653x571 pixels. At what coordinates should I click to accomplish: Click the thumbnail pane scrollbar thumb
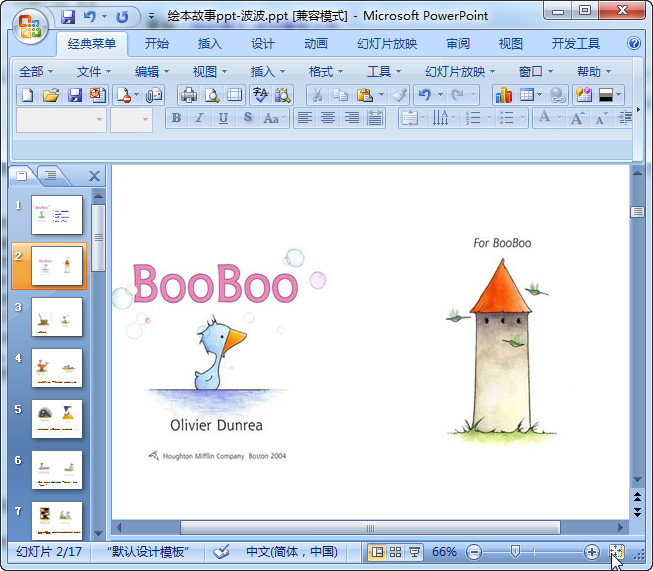pos(98,238)
